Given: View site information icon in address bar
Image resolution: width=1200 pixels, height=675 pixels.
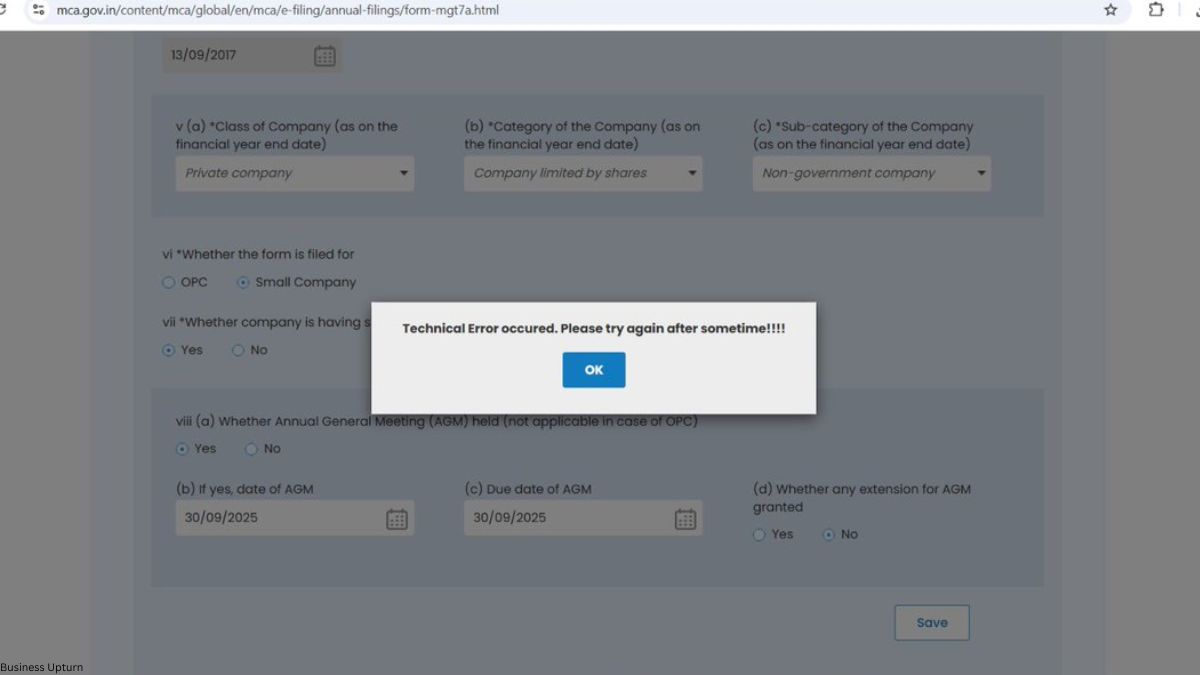Looking at the screenshot, I should coord(38,10).
